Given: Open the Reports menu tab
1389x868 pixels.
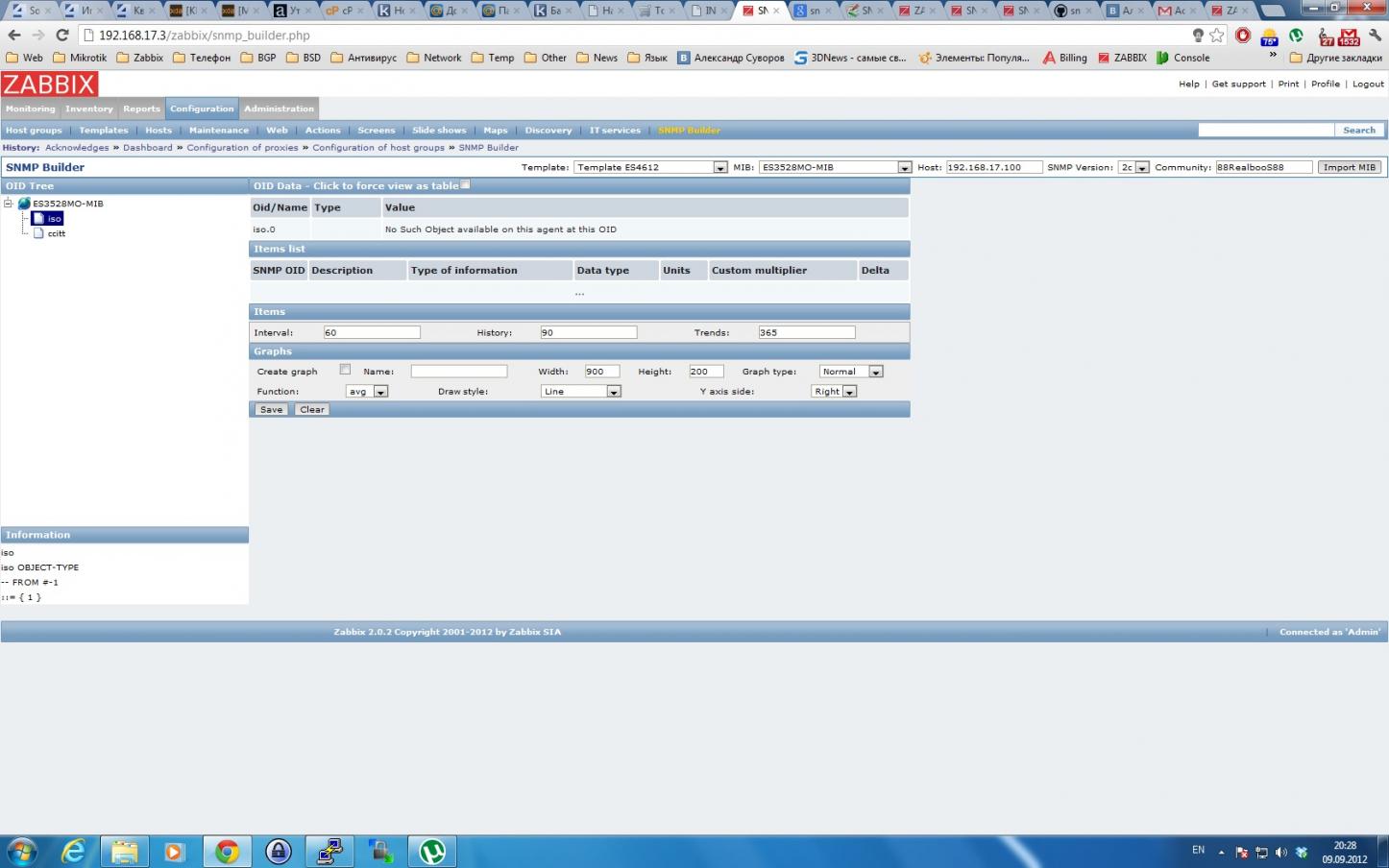Looking at the screenshot, I should point(142,108).
